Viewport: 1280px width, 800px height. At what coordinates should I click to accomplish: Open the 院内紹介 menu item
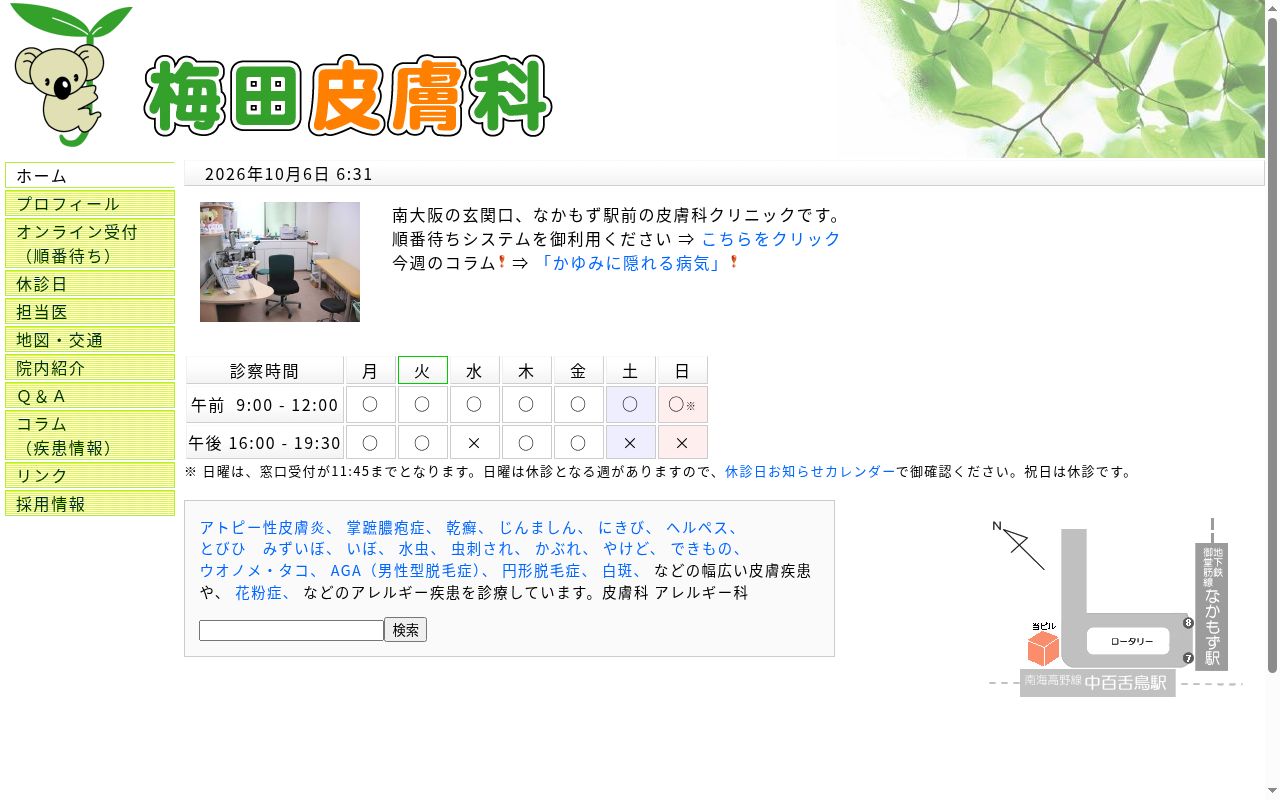click(x=90, y=367)
